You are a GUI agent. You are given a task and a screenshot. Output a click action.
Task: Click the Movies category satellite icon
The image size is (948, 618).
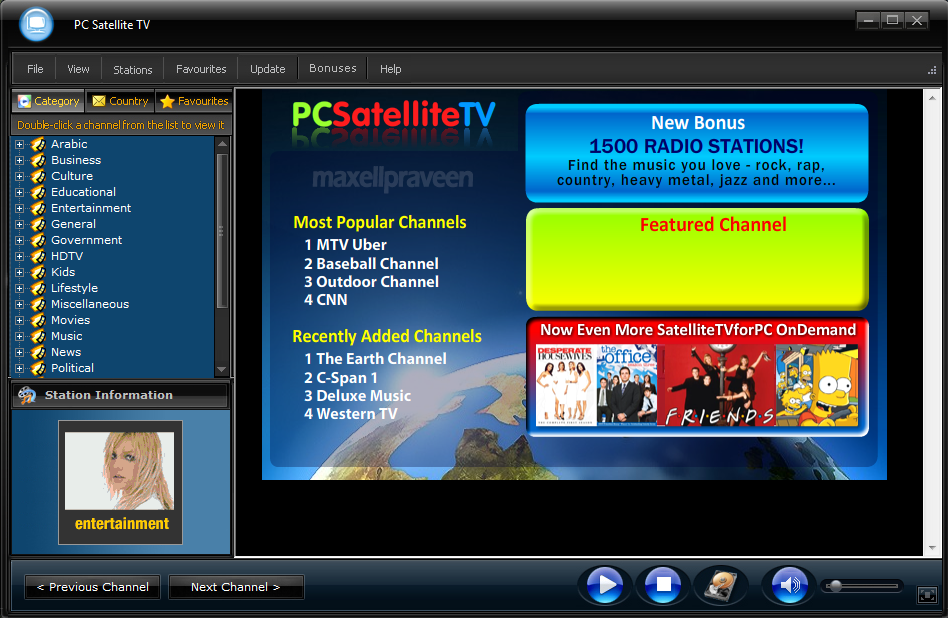tap(38, 320)
